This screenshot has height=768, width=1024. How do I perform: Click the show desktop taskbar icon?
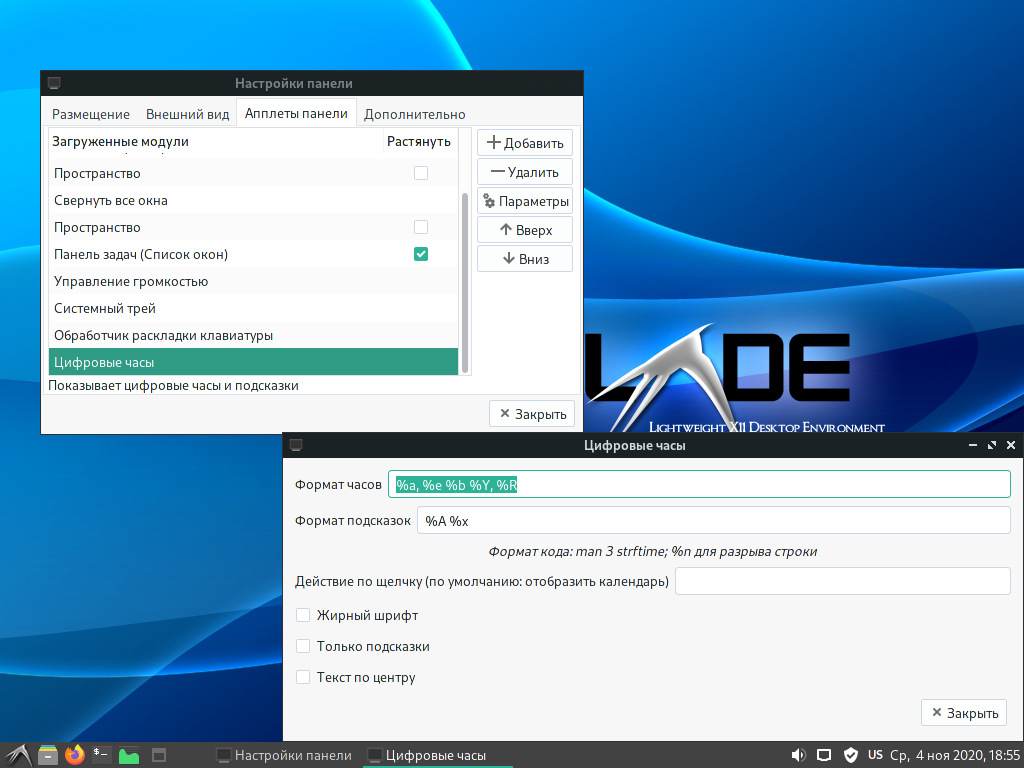point(158,755)
